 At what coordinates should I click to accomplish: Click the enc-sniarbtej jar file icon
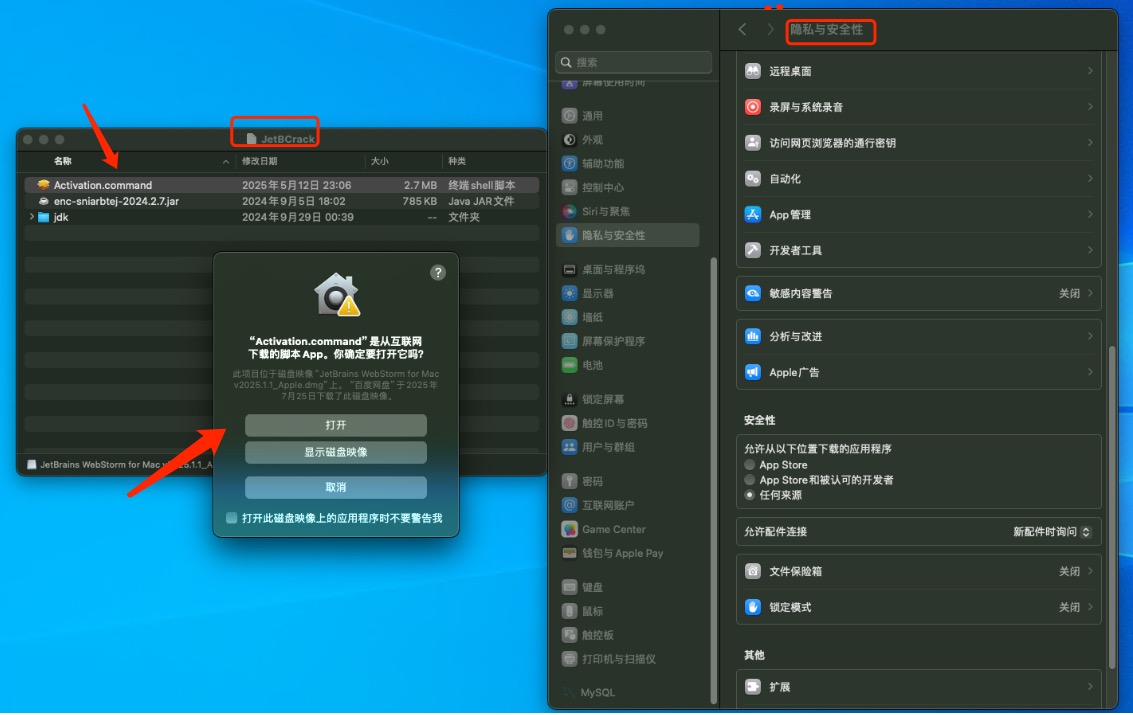pos(43,201)
